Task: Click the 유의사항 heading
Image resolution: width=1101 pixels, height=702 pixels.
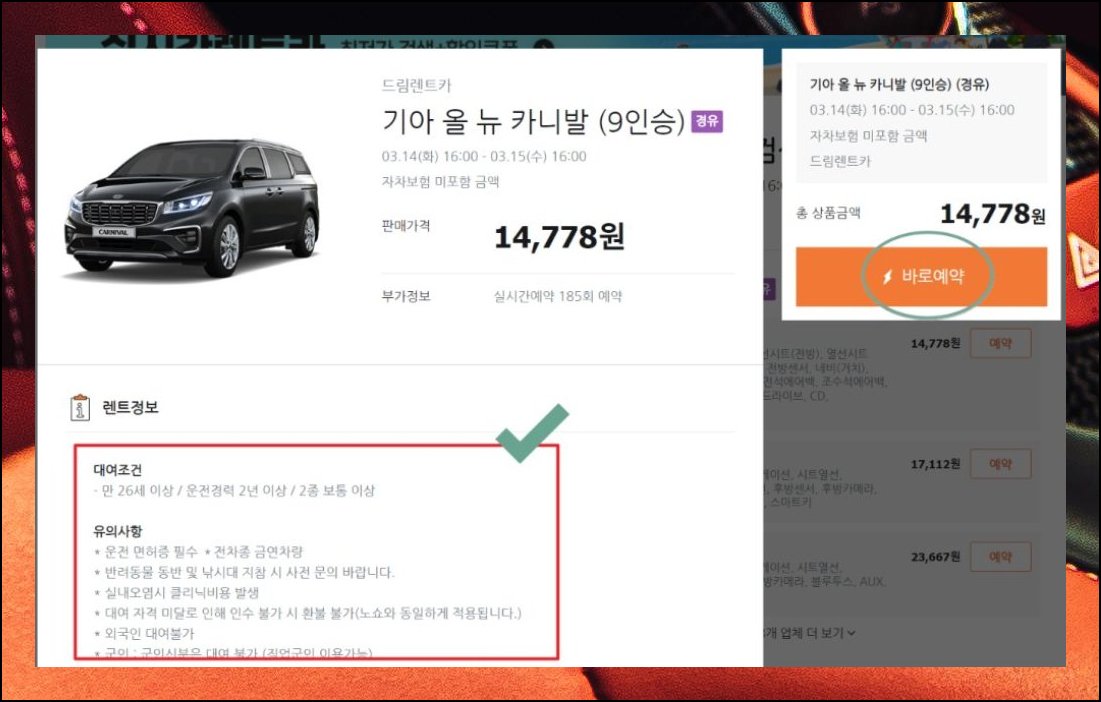Action: point(118,531)
